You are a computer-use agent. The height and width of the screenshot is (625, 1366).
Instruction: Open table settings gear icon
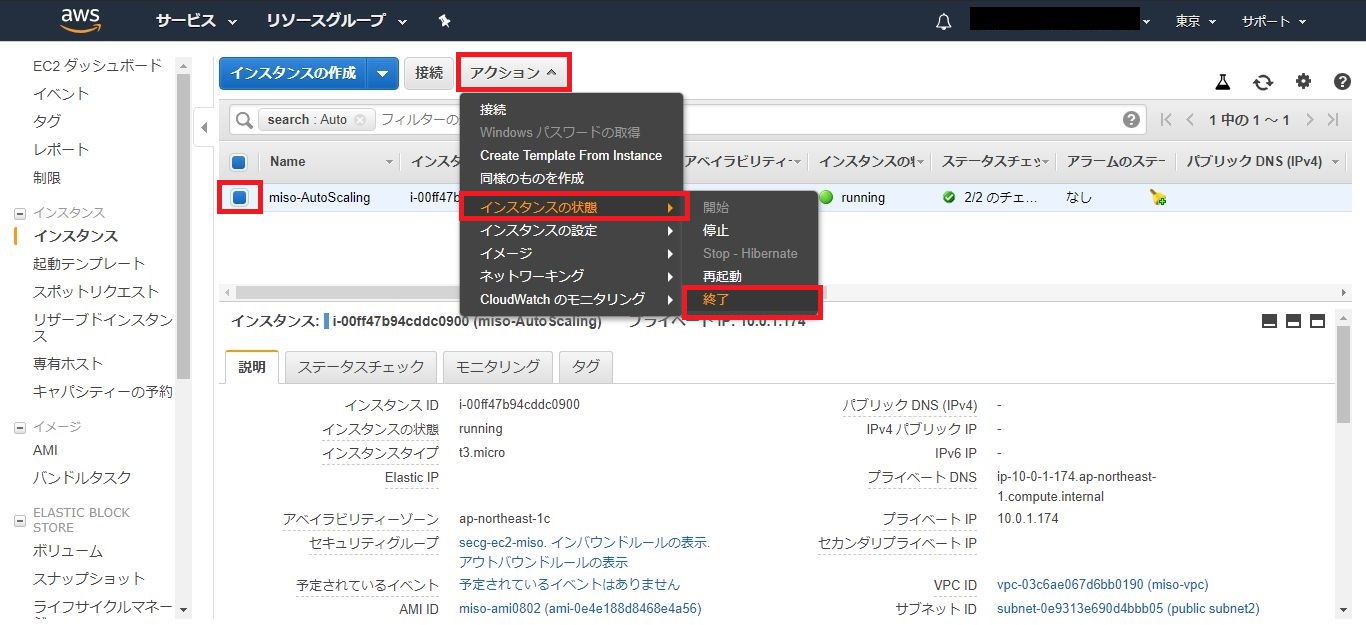1303,82
